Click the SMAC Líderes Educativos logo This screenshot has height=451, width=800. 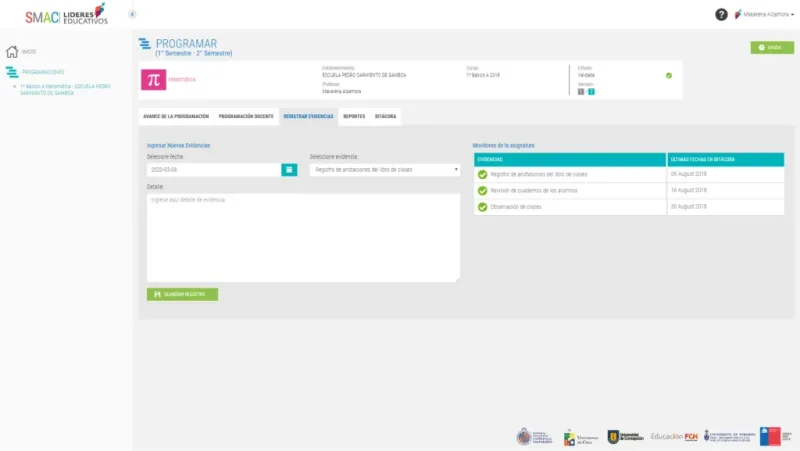point(66,14)
